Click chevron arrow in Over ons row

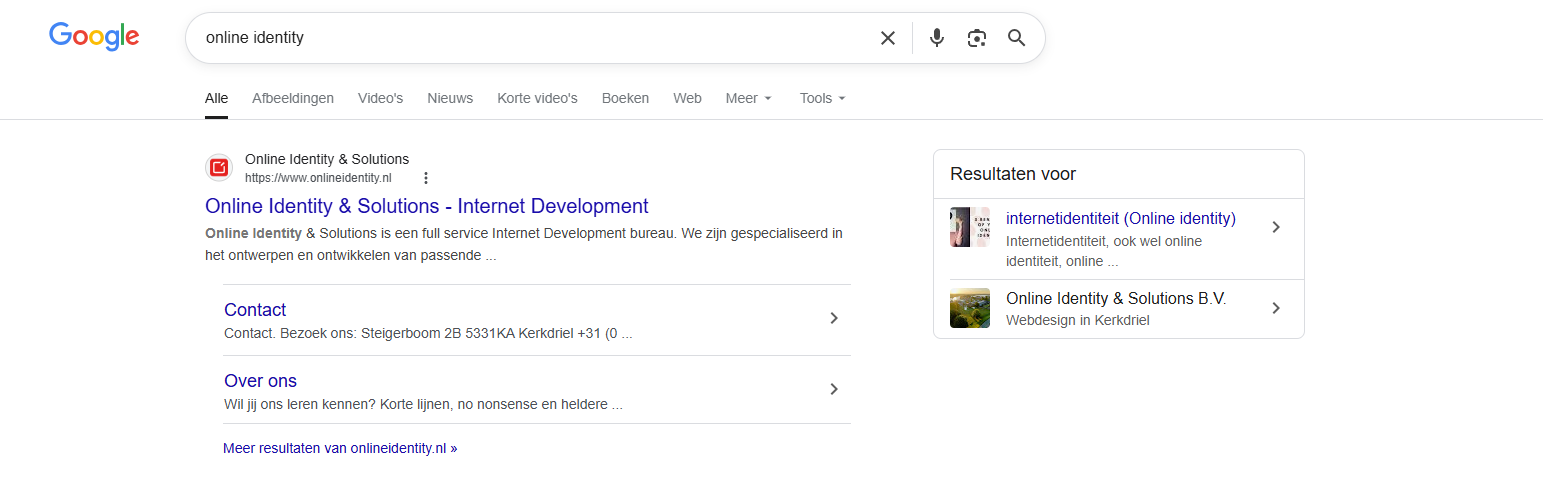834,390
